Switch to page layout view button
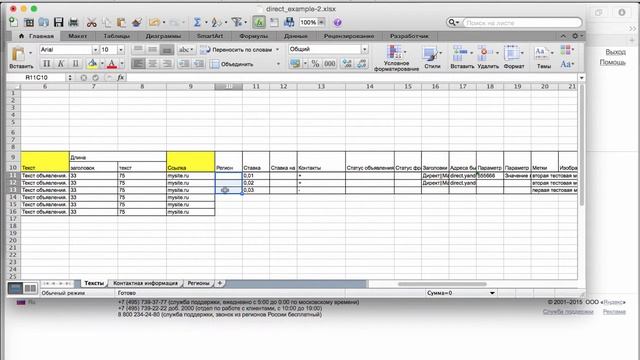 pyautogui.click(x=30, y=289)
